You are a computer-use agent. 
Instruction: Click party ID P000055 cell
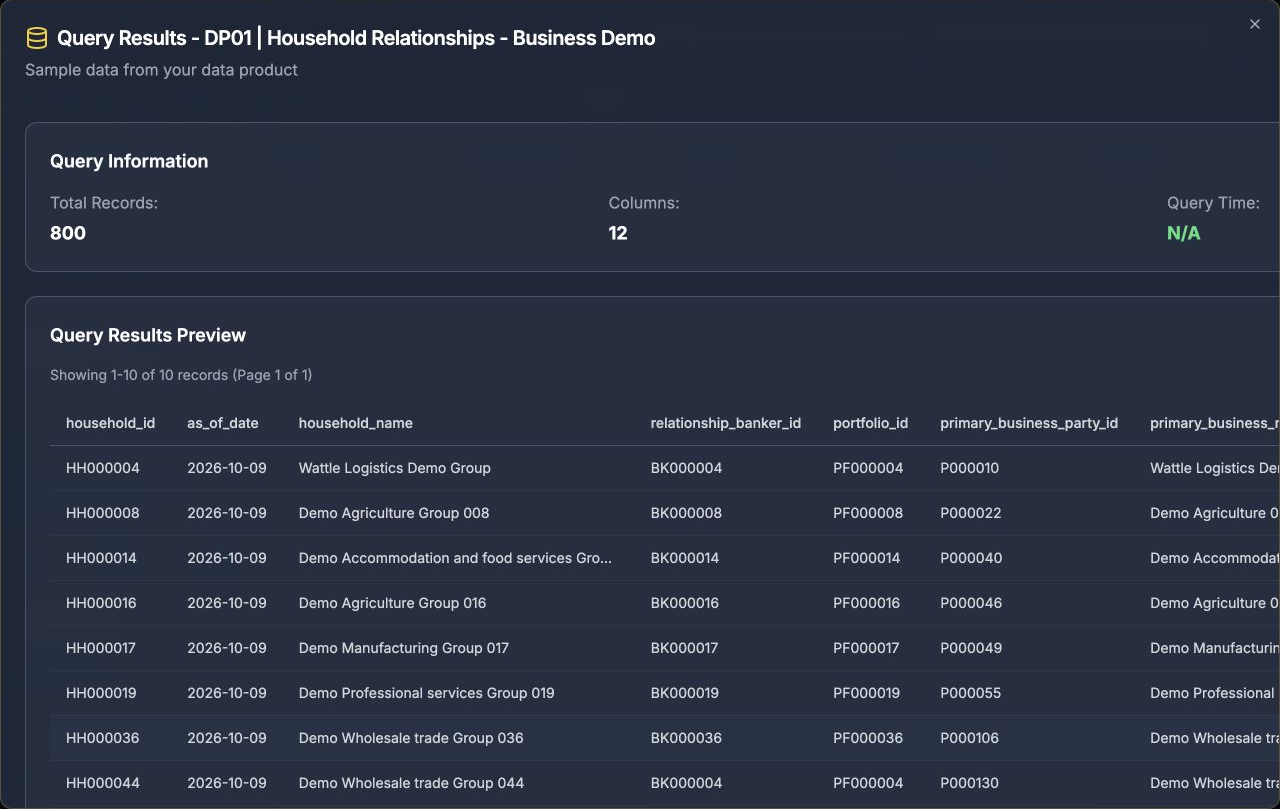click(x=971, y=693)
